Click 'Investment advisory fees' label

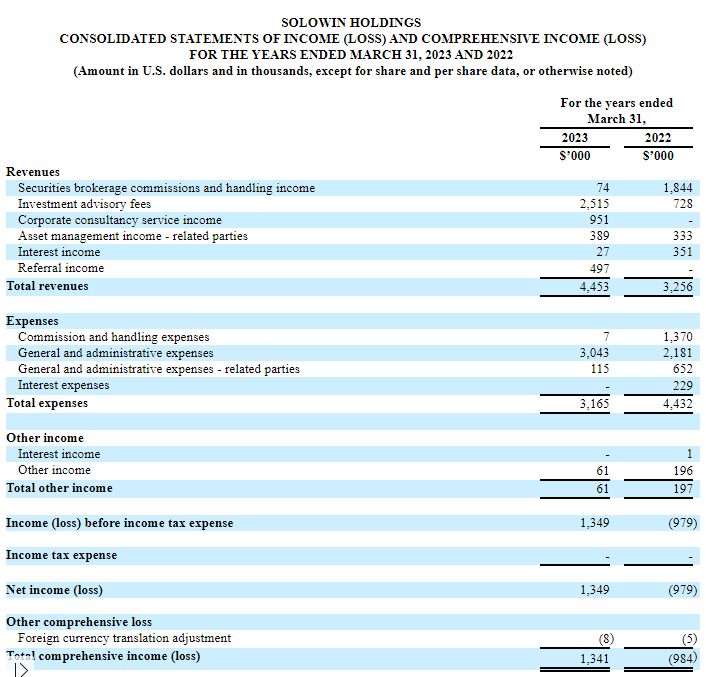tap(84, 204)
